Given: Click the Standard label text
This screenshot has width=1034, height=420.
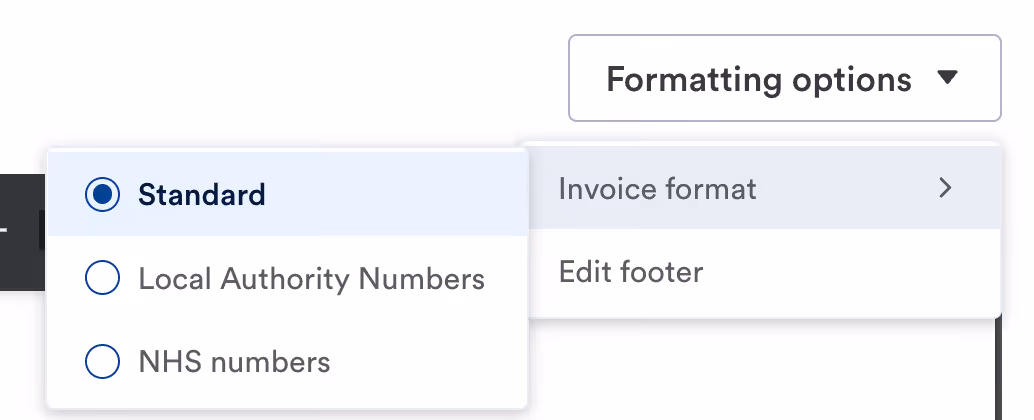Looking at the screenshot, I should (202, 194).
